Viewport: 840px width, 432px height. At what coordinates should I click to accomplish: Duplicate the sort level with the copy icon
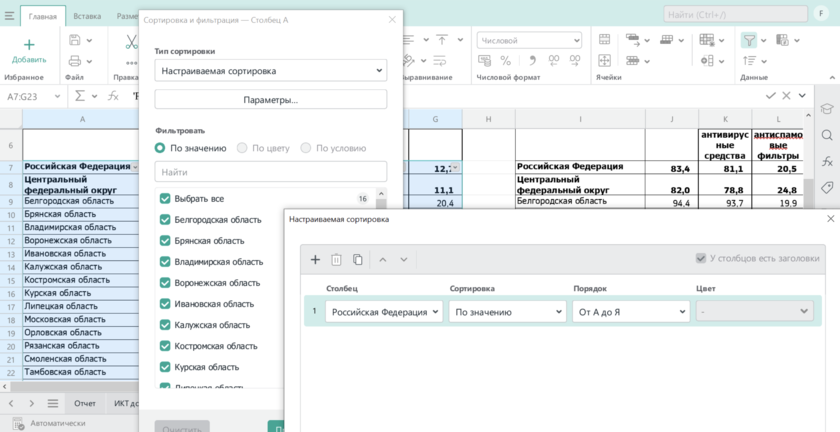pyautogui.click(x=358, y=260)
